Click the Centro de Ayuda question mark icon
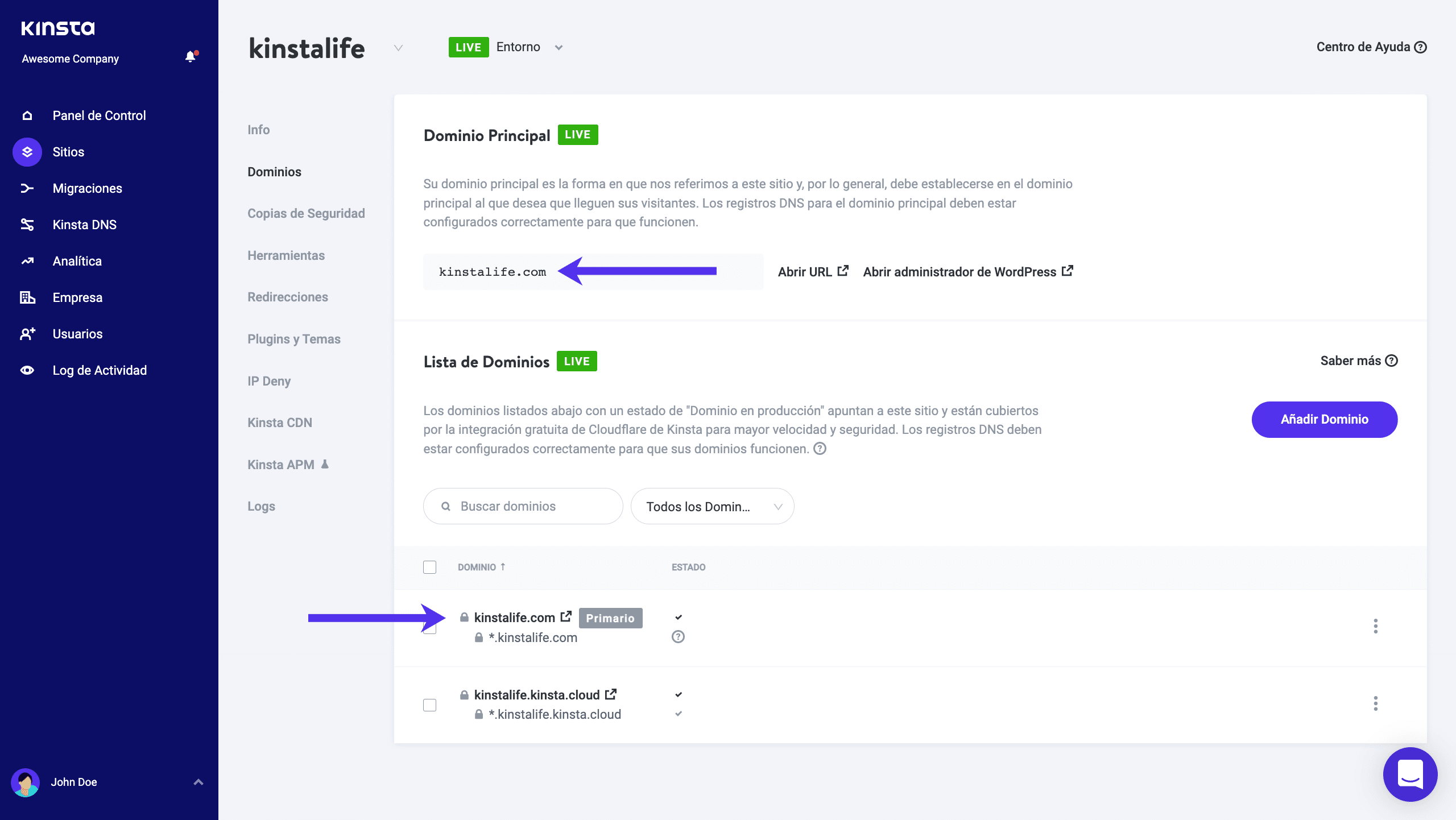 pyautogui.click(x=1421, y=47)
